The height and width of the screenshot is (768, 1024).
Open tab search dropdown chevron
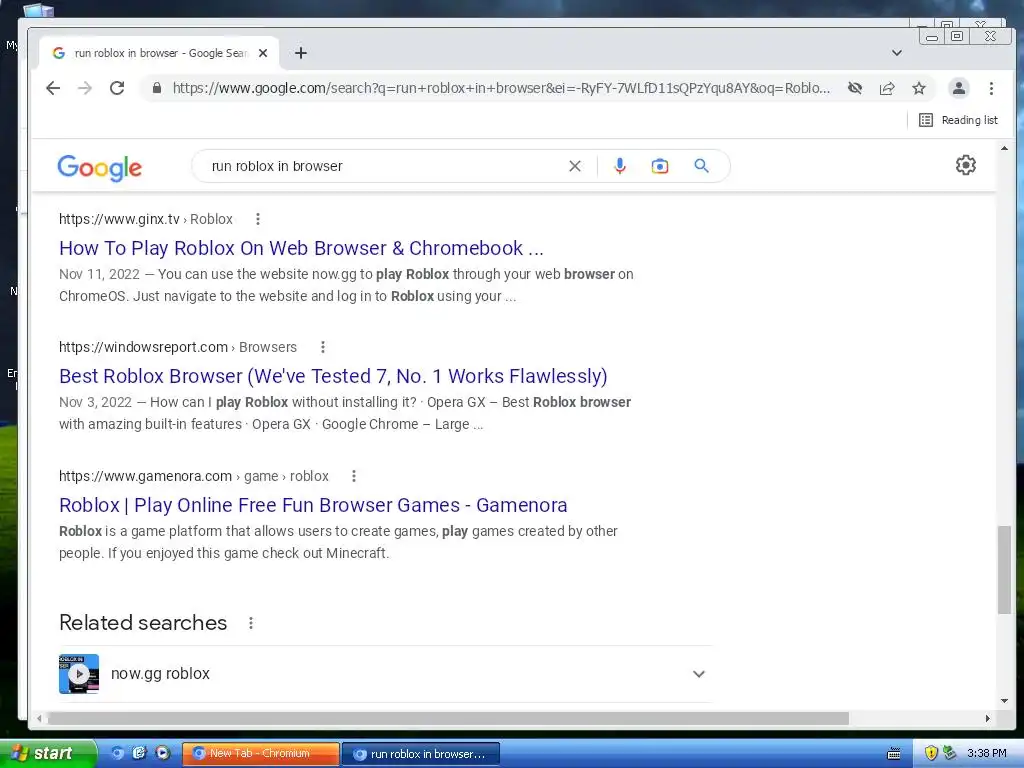(897, 53)
